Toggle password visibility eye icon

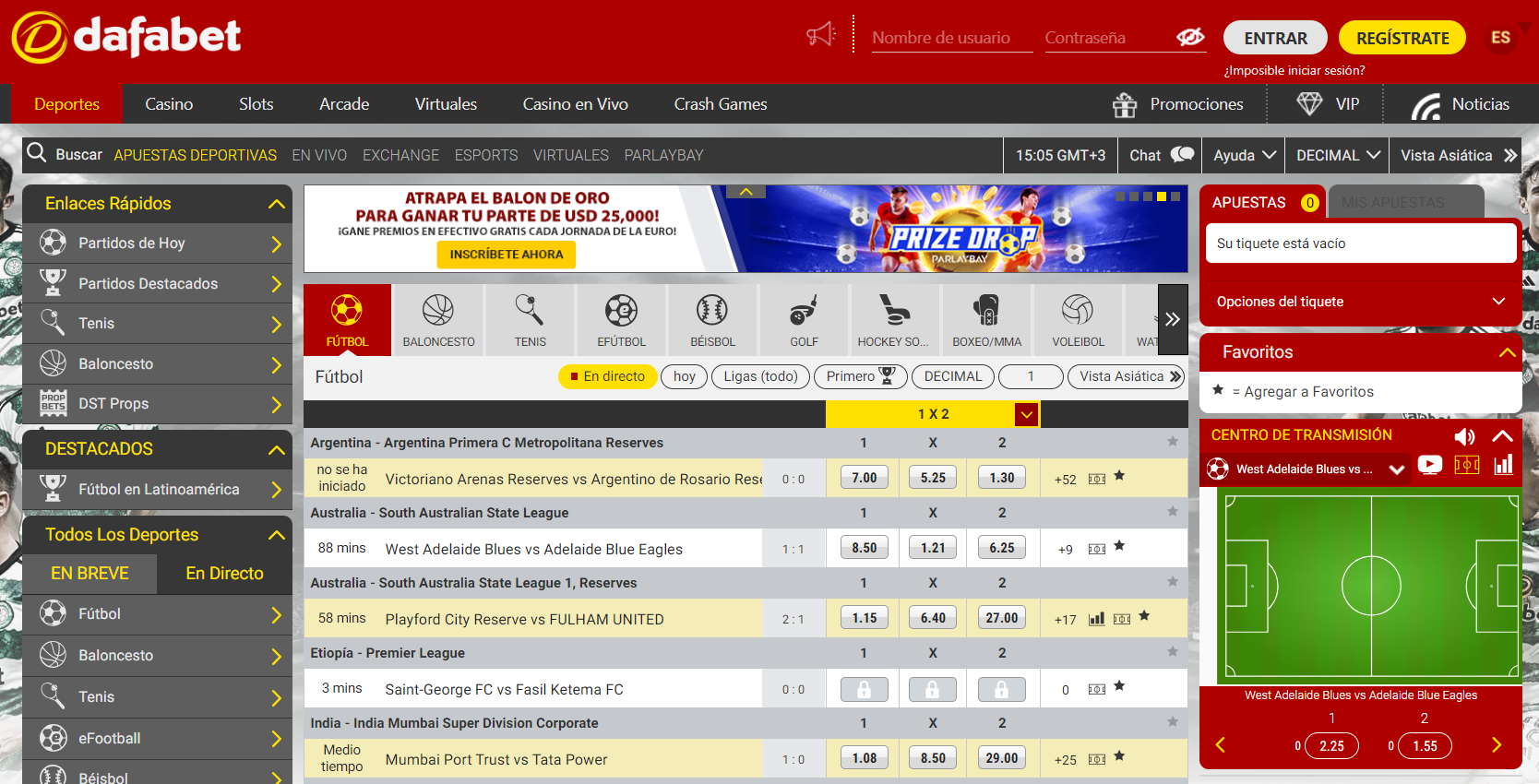coord(1190,37)
